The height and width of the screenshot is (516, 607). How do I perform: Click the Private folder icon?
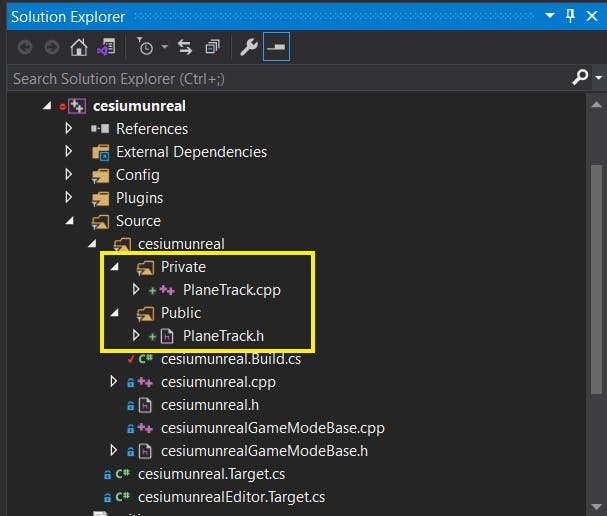click(x=146, y=267)
